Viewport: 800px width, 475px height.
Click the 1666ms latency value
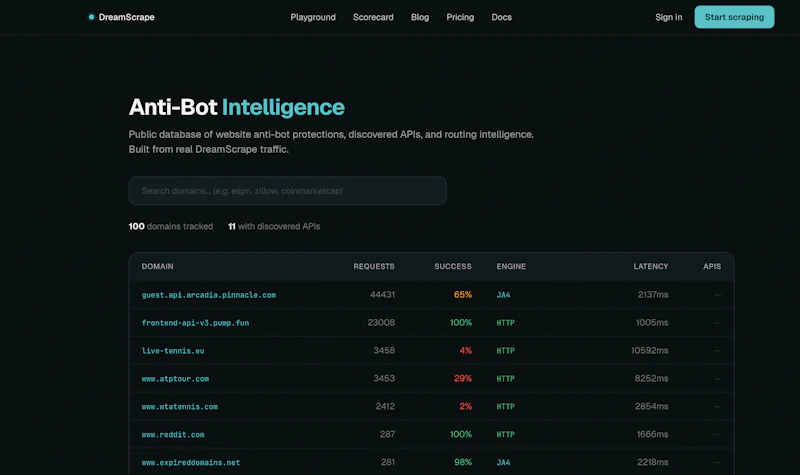point(653,434)
